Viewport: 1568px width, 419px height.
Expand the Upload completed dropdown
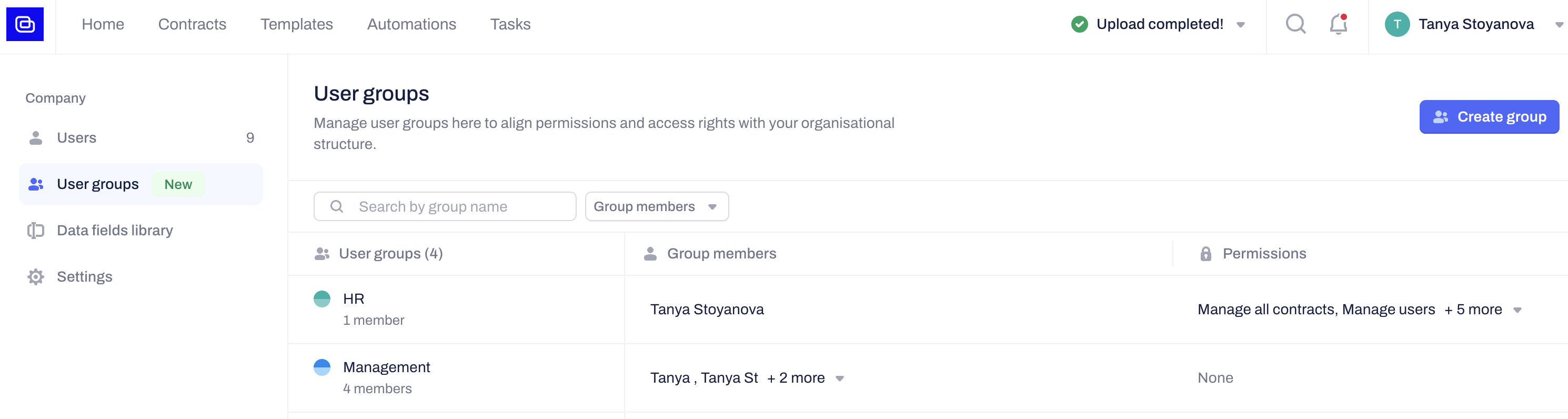coord(1241,25)
